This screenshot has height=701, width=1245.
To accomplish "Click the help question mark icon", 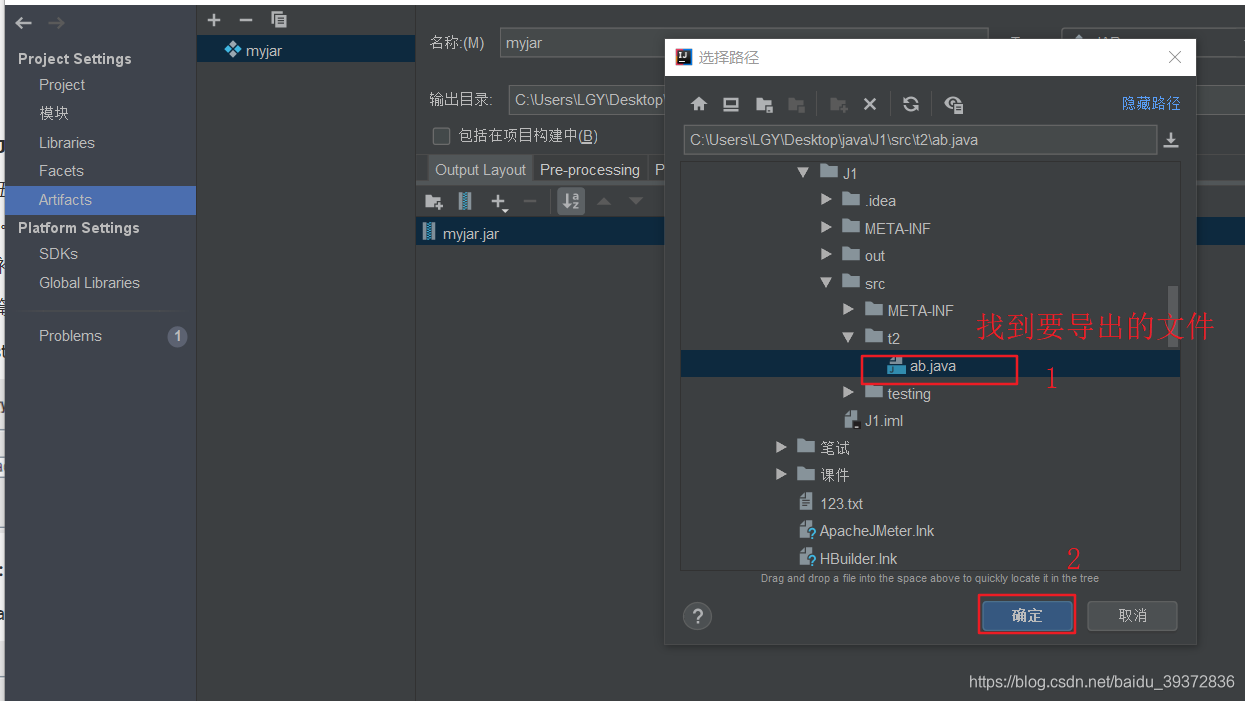I will pyautogui.click(x=697, y=616).
